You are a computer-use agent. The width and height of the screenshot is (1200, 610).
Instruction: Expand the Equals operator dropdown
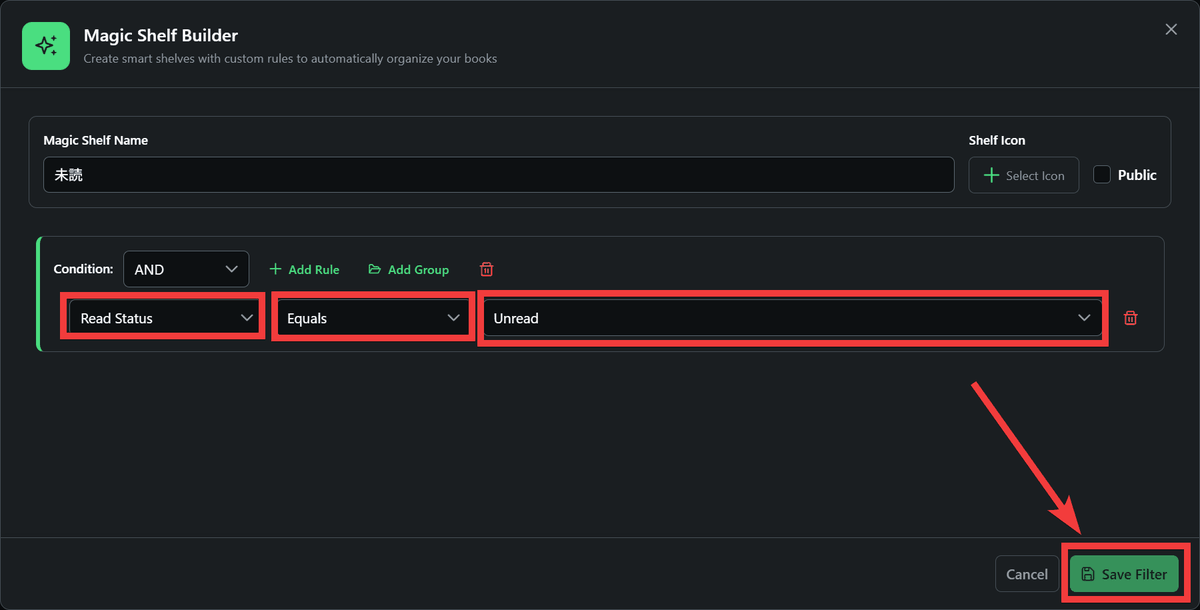[372, 318]
